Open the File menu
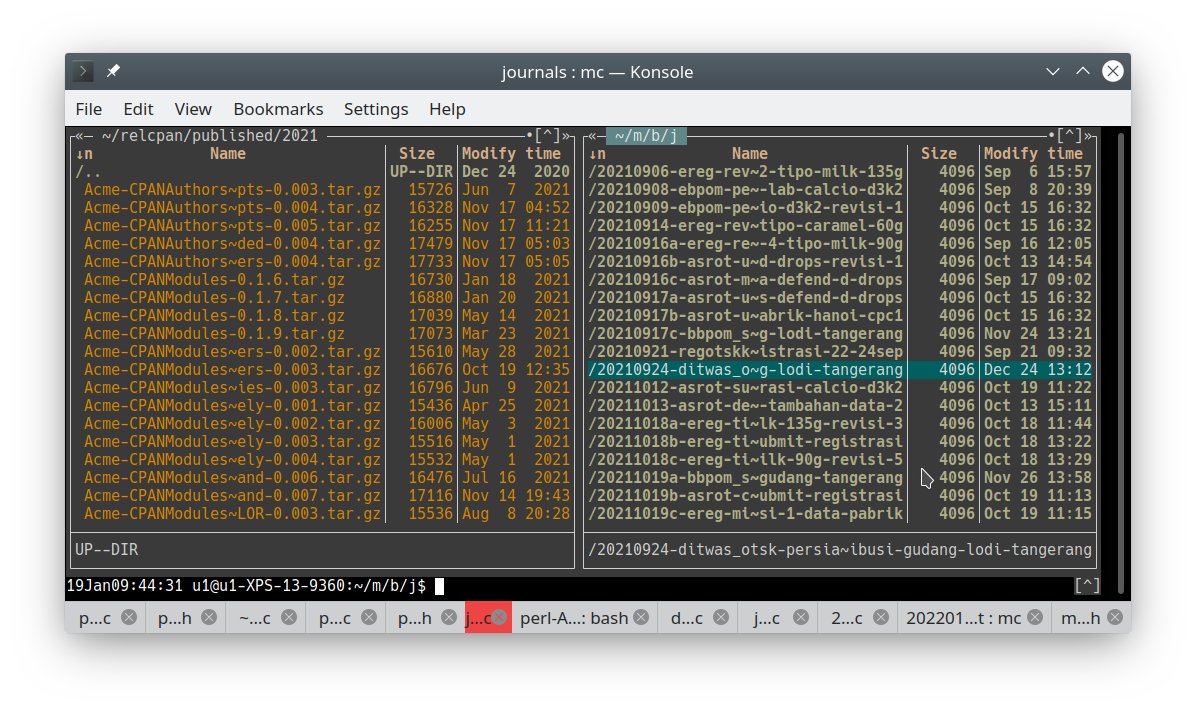 [x=88, y=109]
